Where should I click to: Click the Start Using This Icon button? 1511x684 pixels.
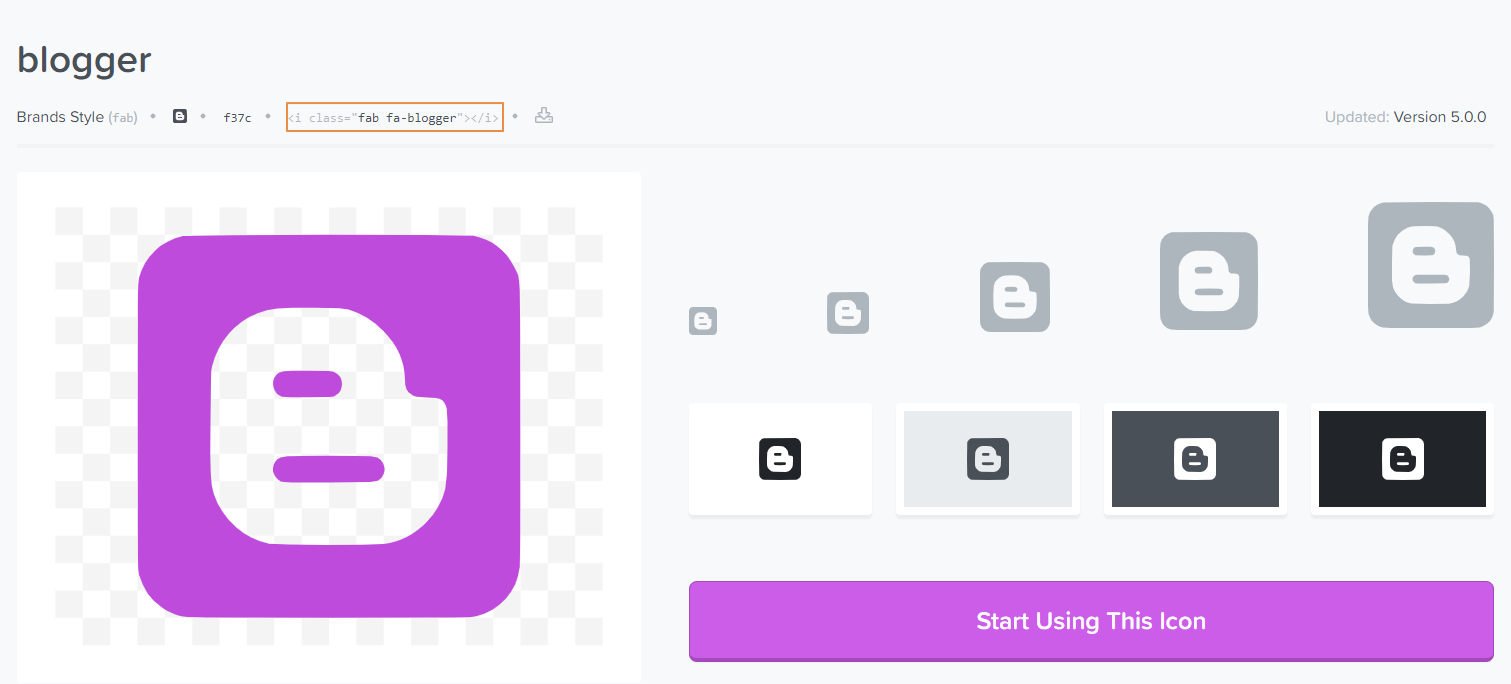tap(1091, 621)
